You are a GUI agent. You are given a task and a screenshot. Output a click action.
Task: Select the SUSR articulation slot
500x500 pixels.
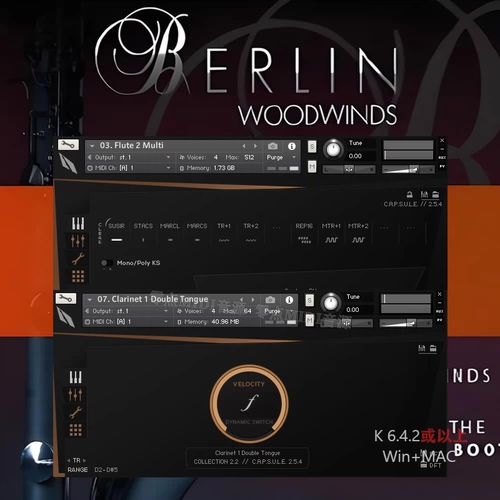tap(116, 232)
